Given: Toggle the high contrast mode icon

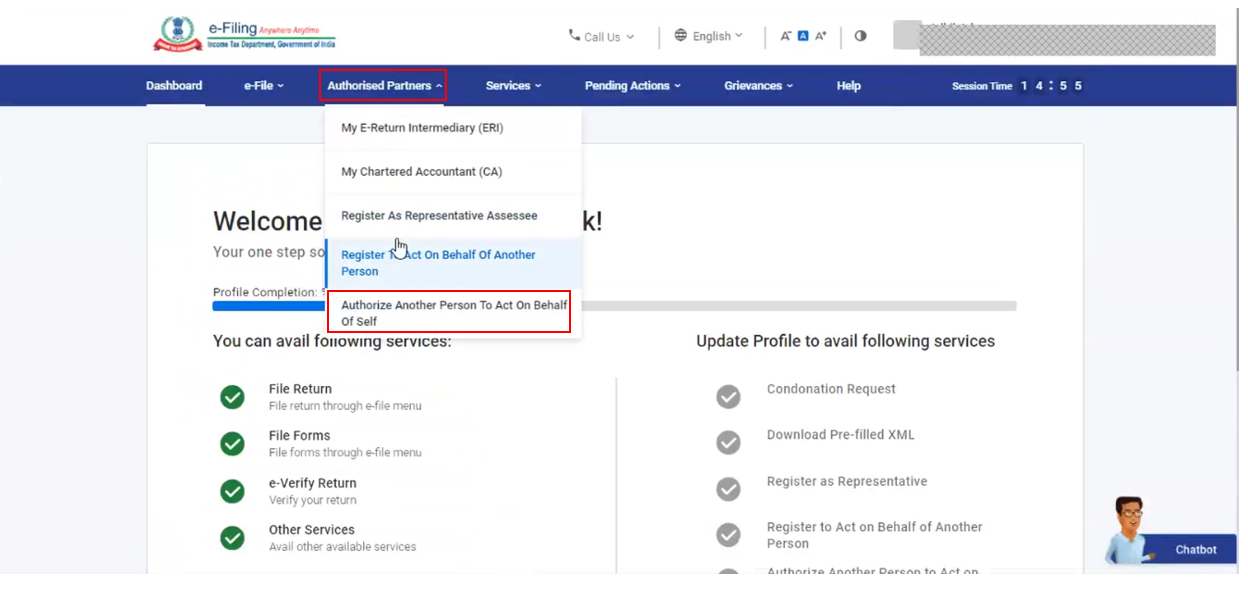Looking at the screenshot, I should pyautogui.click(x=860, y=36).
